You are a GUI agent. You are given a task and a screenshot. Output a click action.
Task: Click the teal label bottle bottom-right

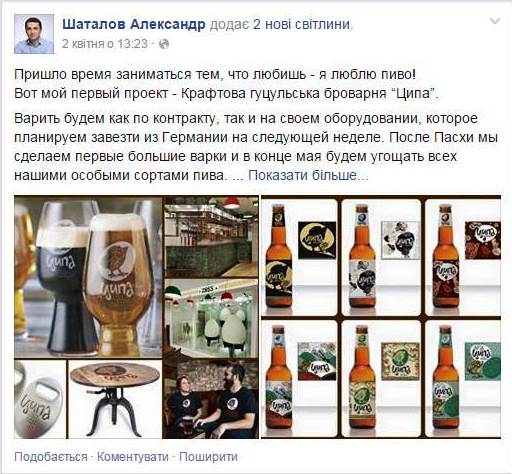pyautogui.click(x=446, y=378)
